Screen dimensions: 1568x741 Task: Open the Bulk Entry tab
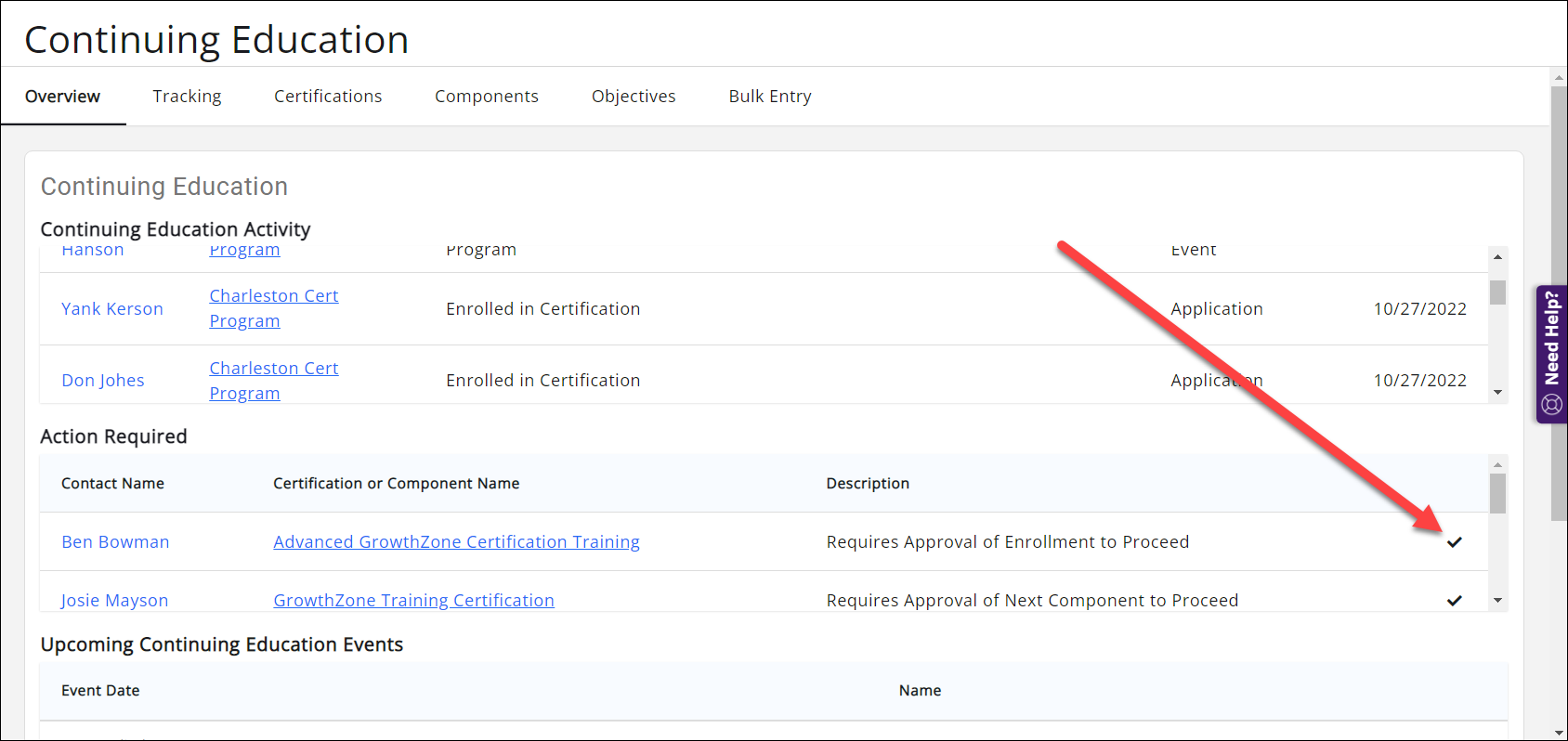click(x=769, y=97)
